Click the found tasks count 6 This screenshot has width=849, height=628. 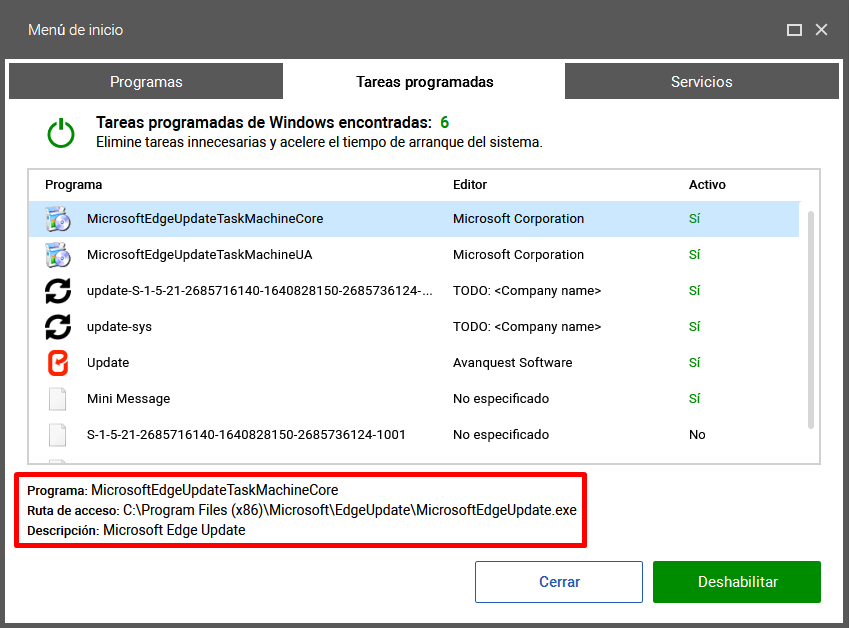click(x=445, y=122)
